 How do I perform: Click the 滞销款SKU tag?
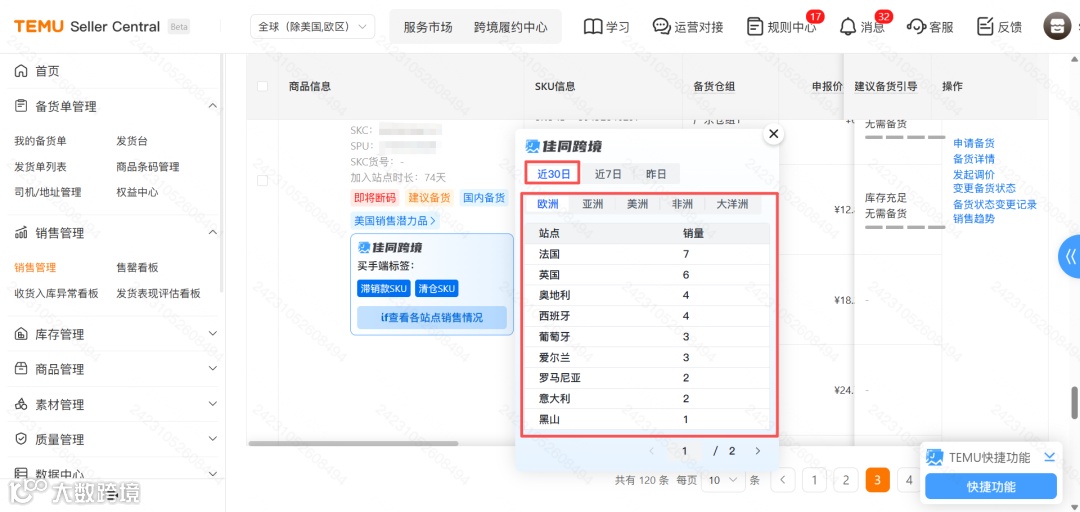[x=384, y=289]
